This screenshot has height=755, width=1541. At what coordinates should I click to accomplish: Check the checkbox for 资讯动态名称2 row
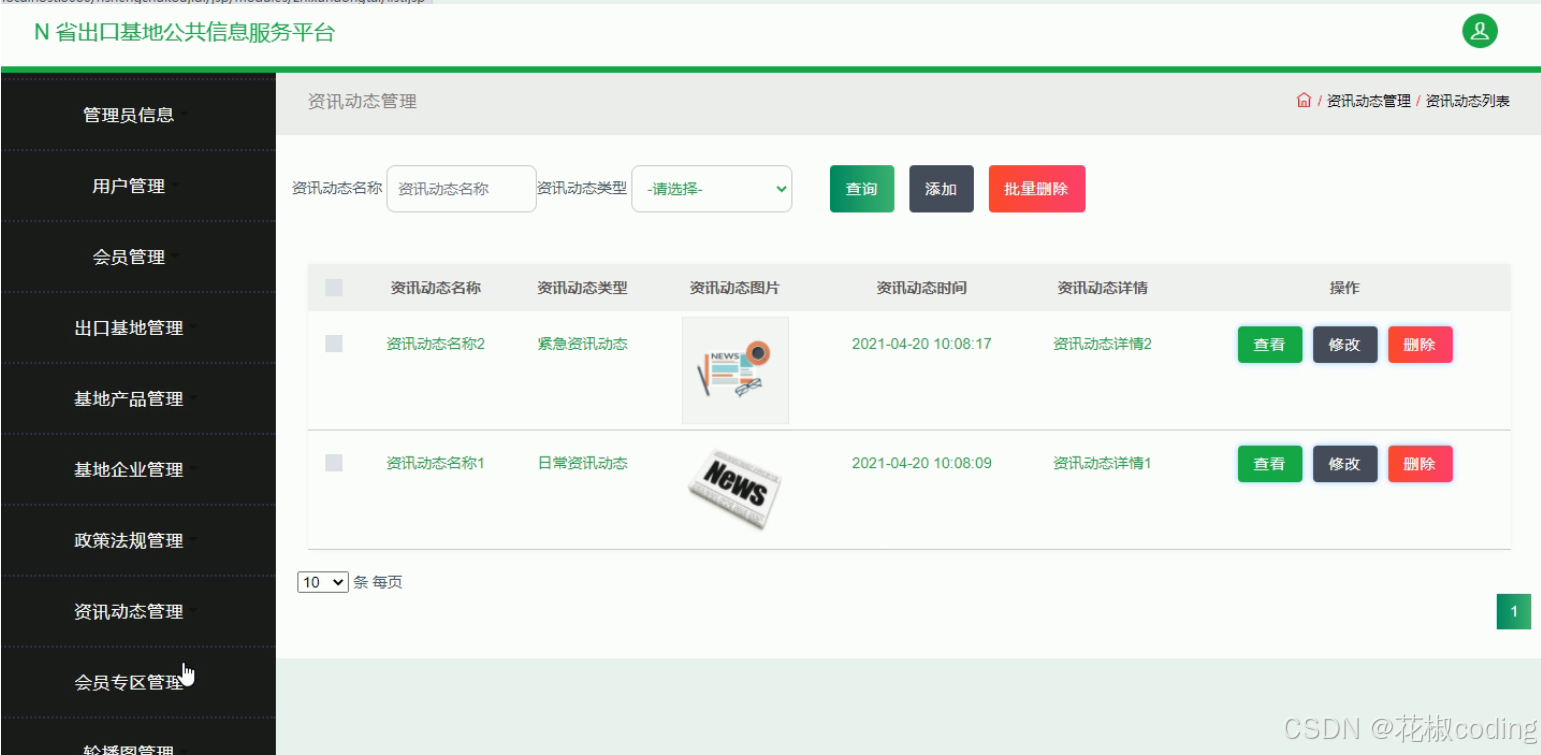[333, 343]
